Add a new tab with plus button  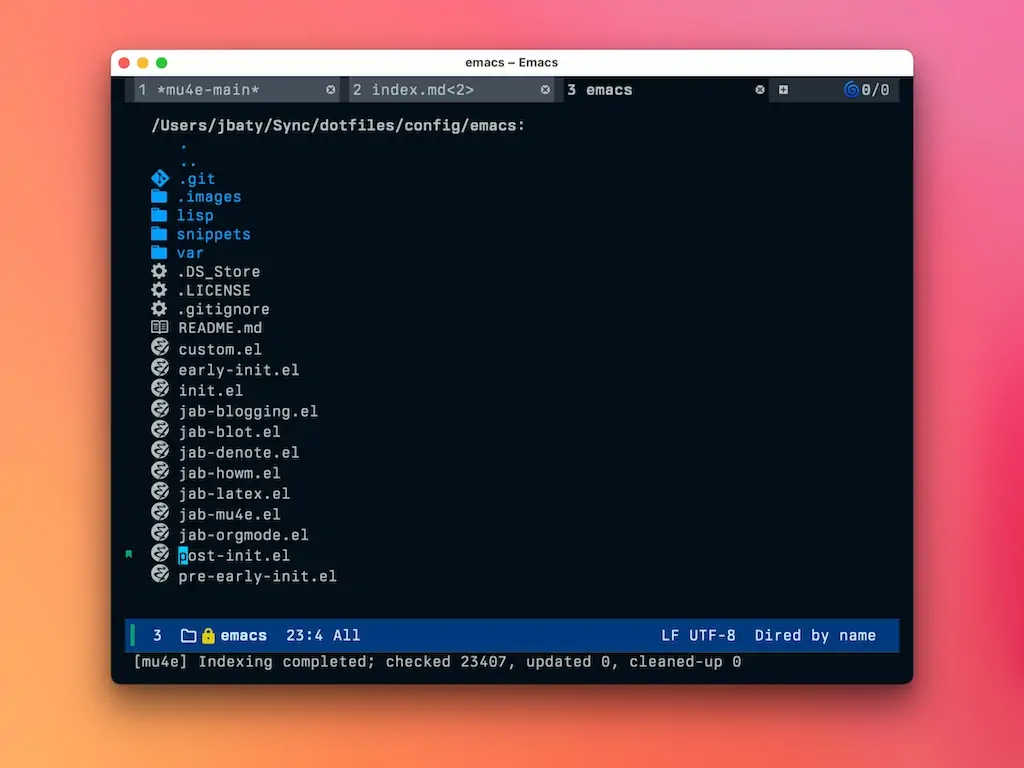coord(783,90)
